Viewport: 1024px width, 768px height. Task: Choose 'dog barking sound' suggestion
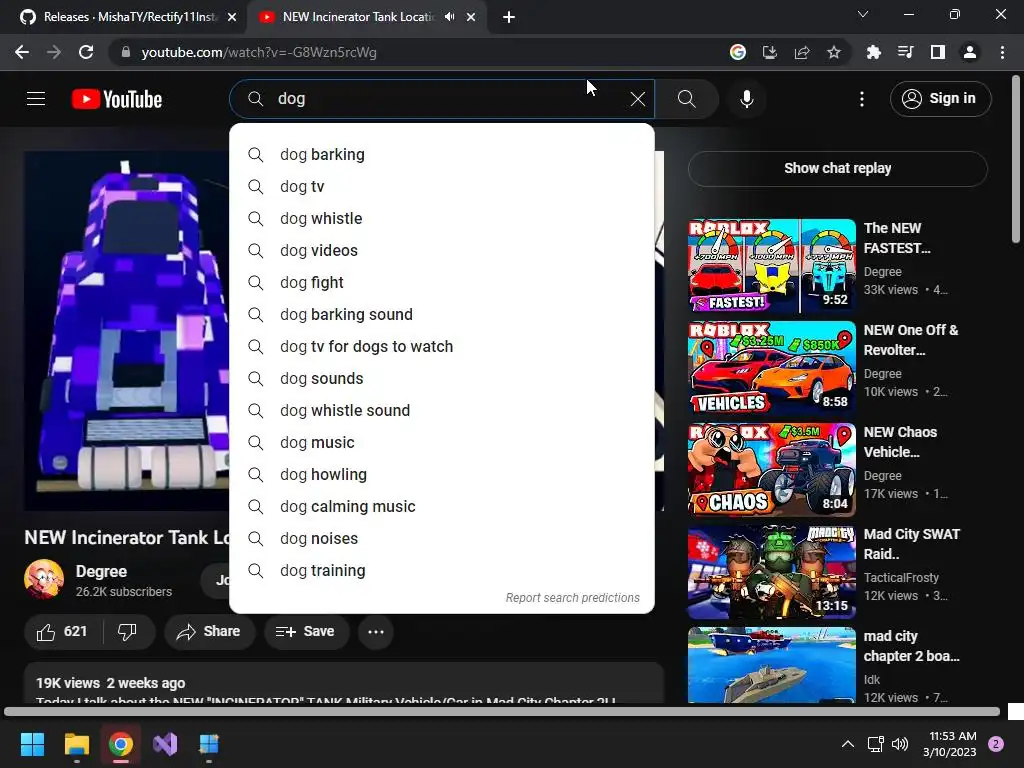tap(441, 315)
